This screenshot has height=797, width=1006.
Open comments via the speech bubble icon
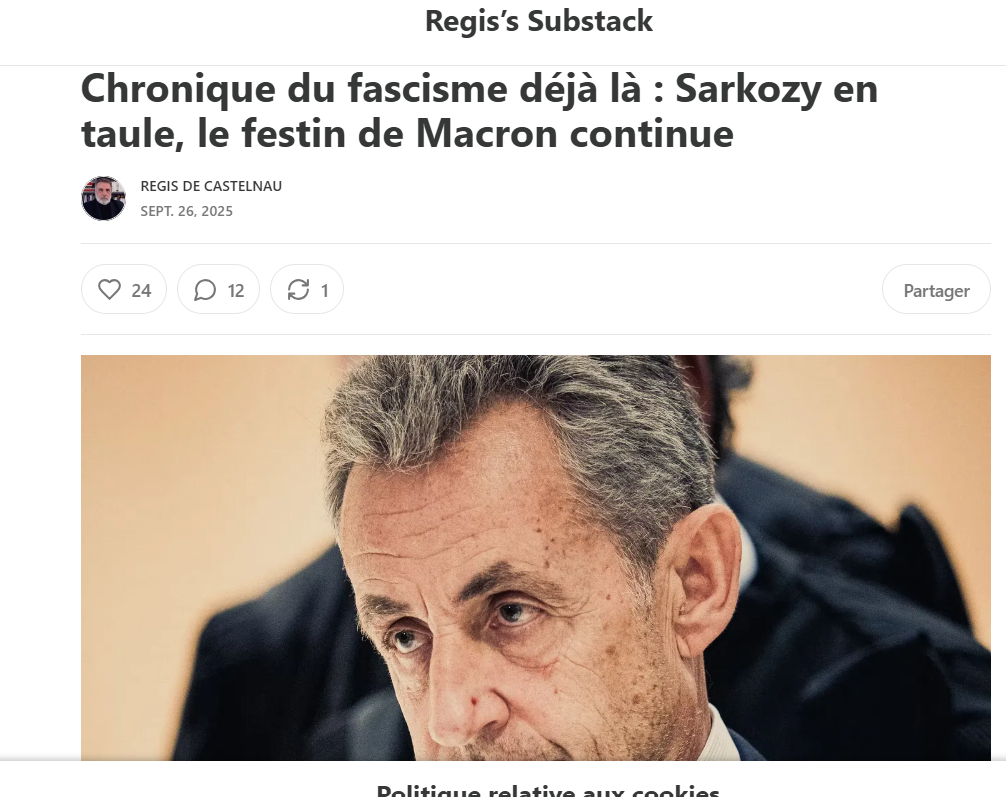coord(205,290)
